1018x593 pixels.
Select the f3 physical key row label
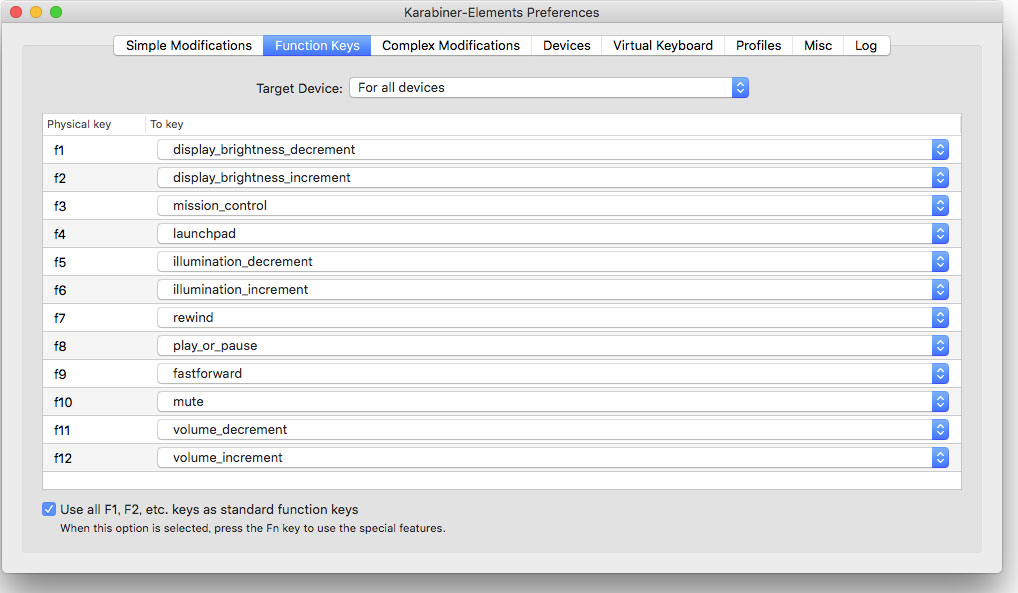[60, 206]
